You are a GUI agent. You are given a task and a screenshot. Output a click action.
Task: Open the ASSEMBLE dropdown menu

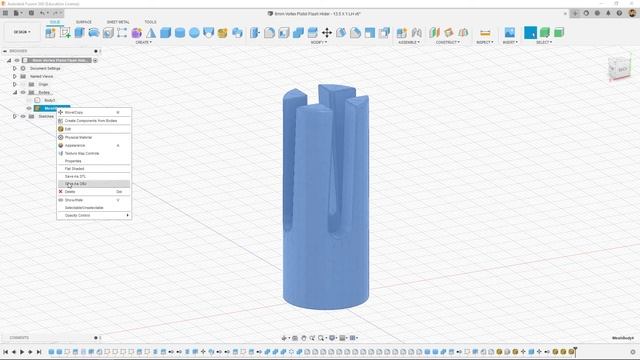point(409,42)
